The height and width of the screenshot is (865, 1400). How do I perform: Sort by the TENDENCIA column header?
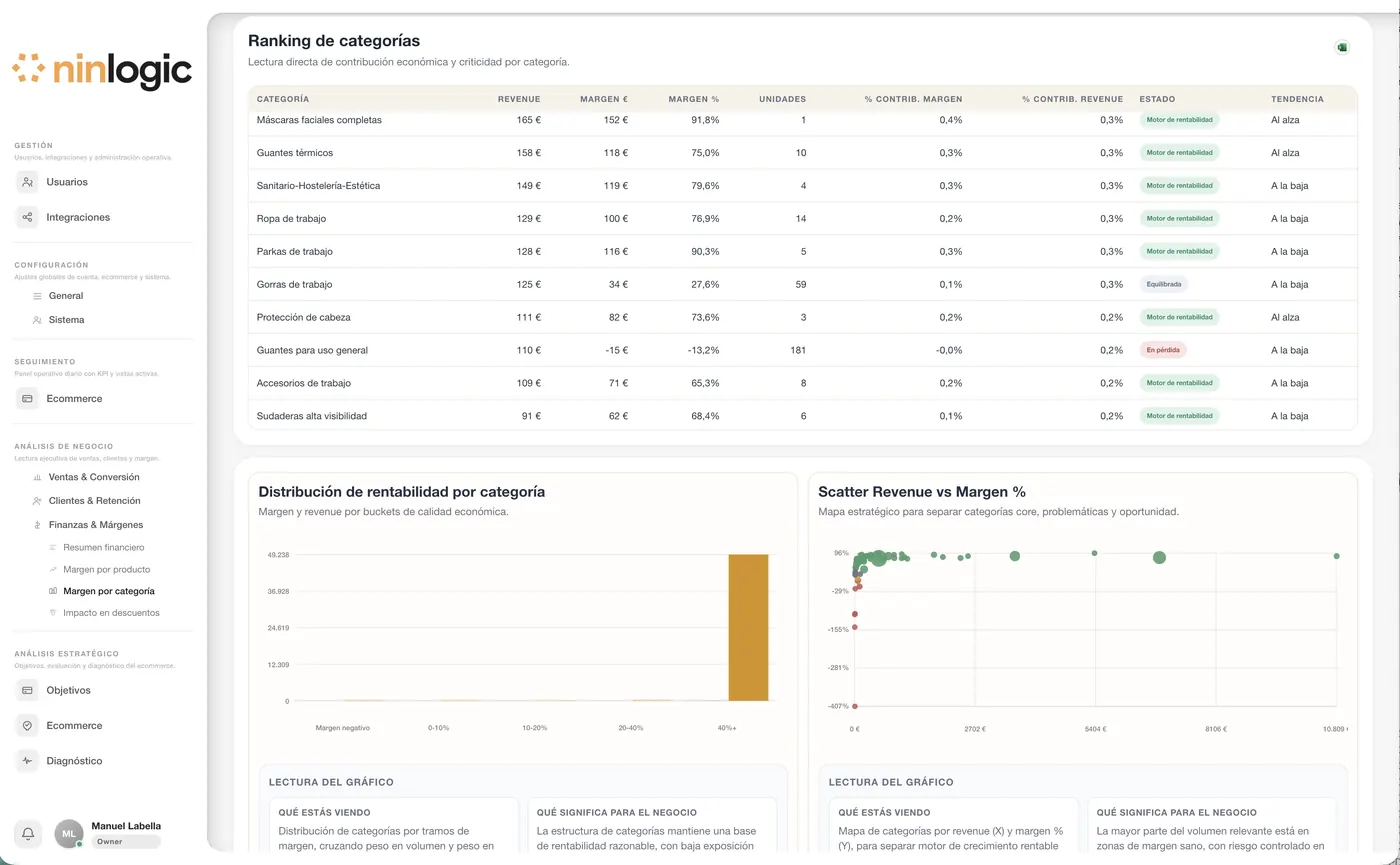(x=1297, y=99)
